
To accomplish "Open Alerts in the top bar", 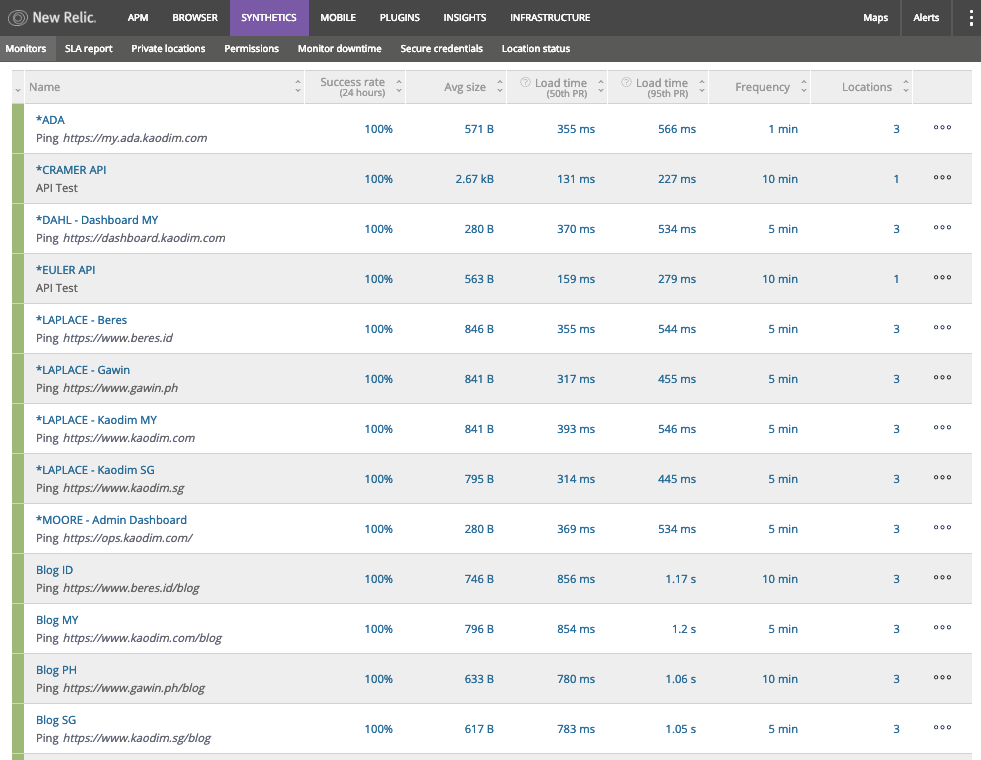I will 926,18.
